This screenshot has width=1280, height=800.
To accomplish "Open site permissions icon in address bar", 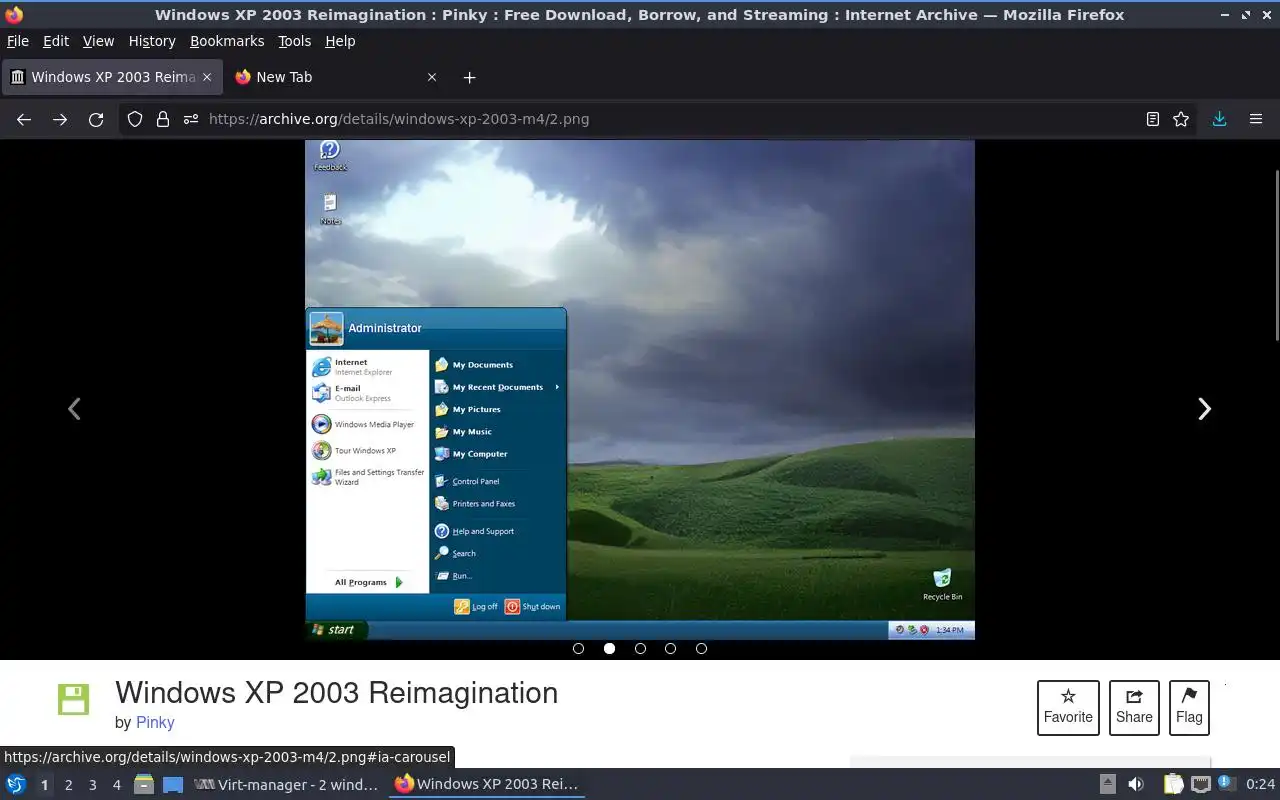I will (x=191, y=119).
